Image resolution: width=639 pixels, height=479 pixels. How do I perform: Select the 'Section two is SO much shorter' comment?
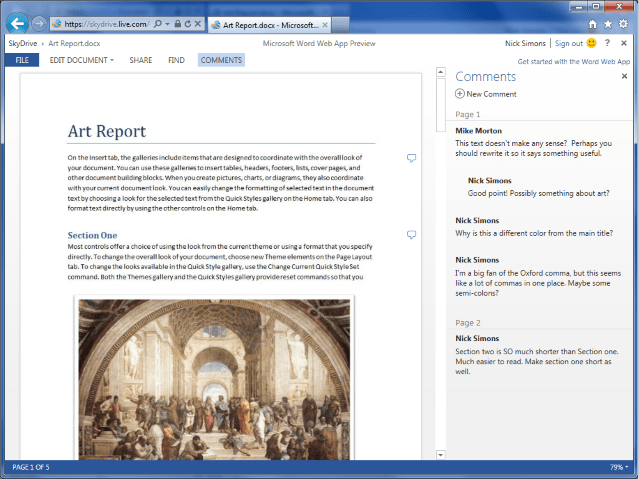[x=537, y=355]
